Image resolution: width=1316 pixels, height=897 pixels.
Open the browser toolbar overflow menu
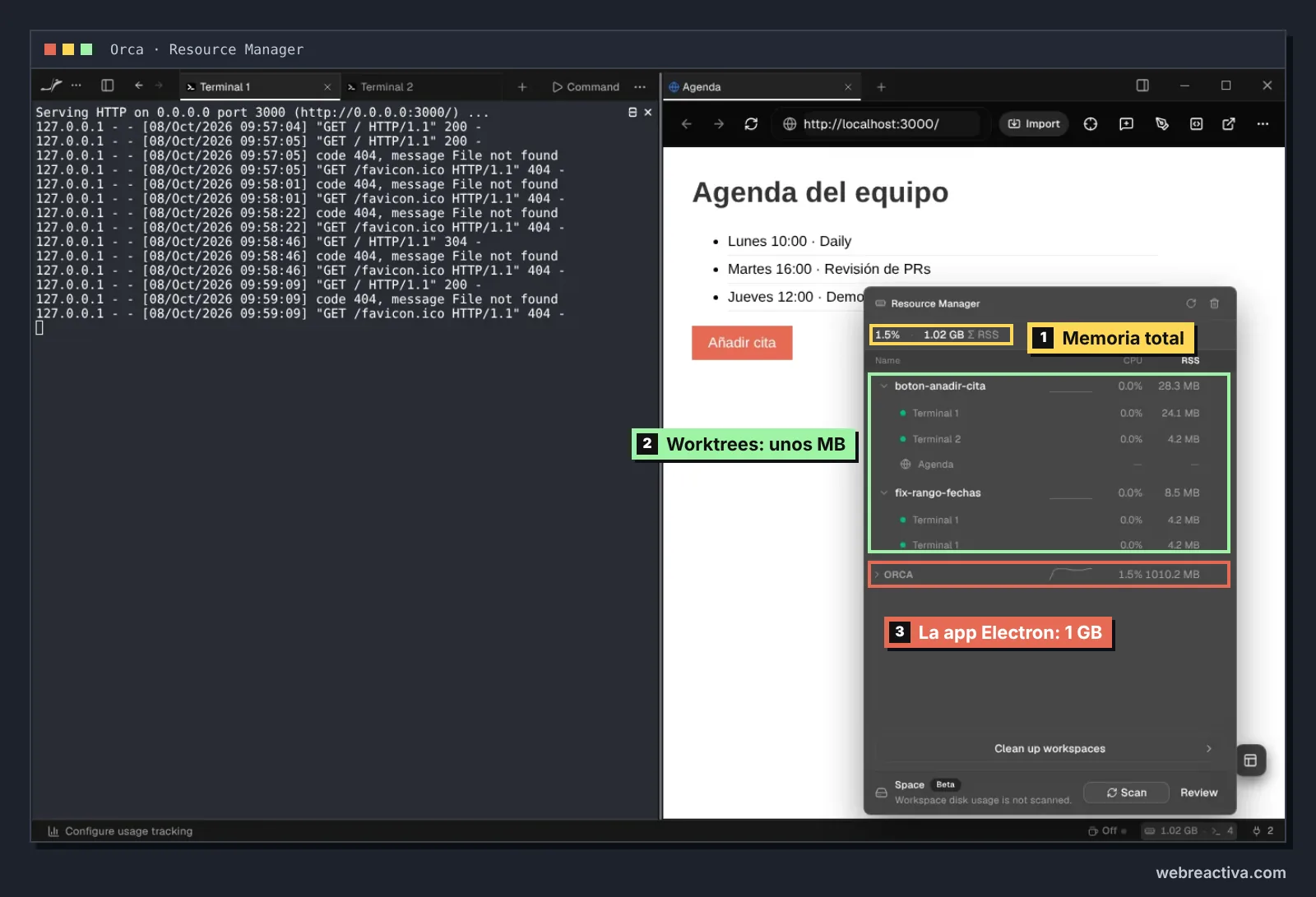point(1263,124)
